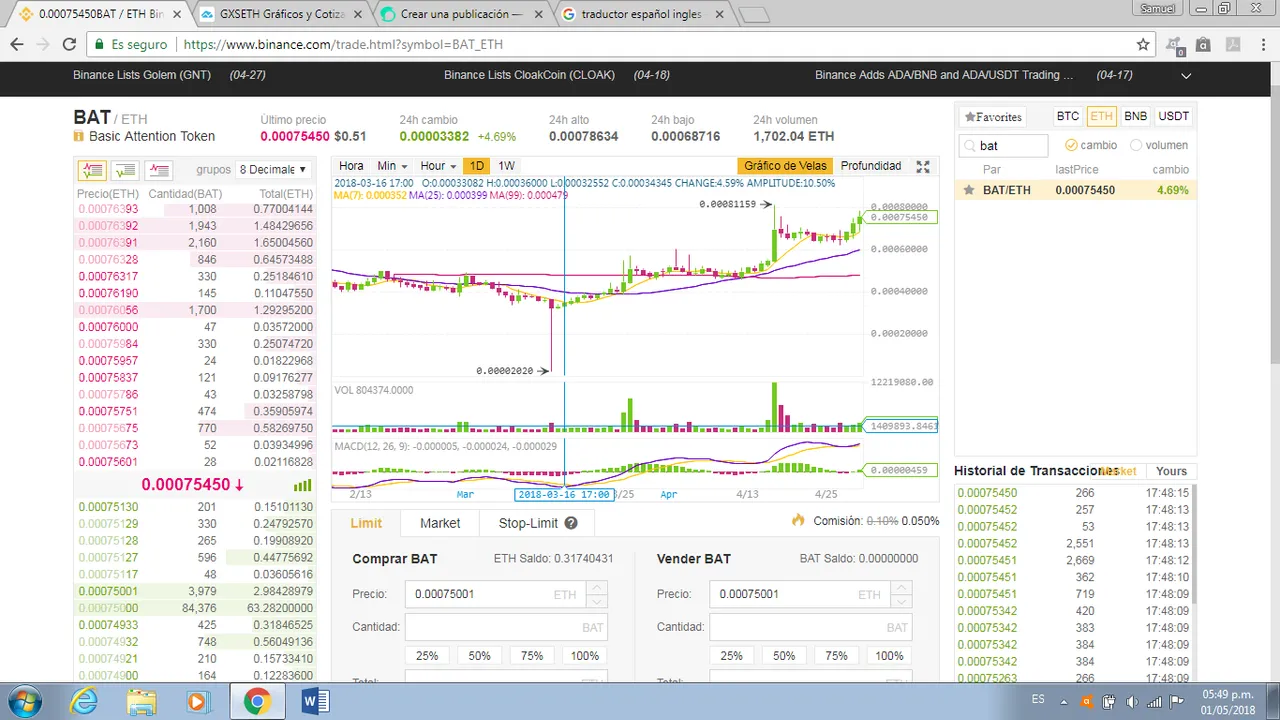The width and height of the screenshot is (1280, 720).
Task: Click buy order row price 0.00075001
Action: click(195, 591)
